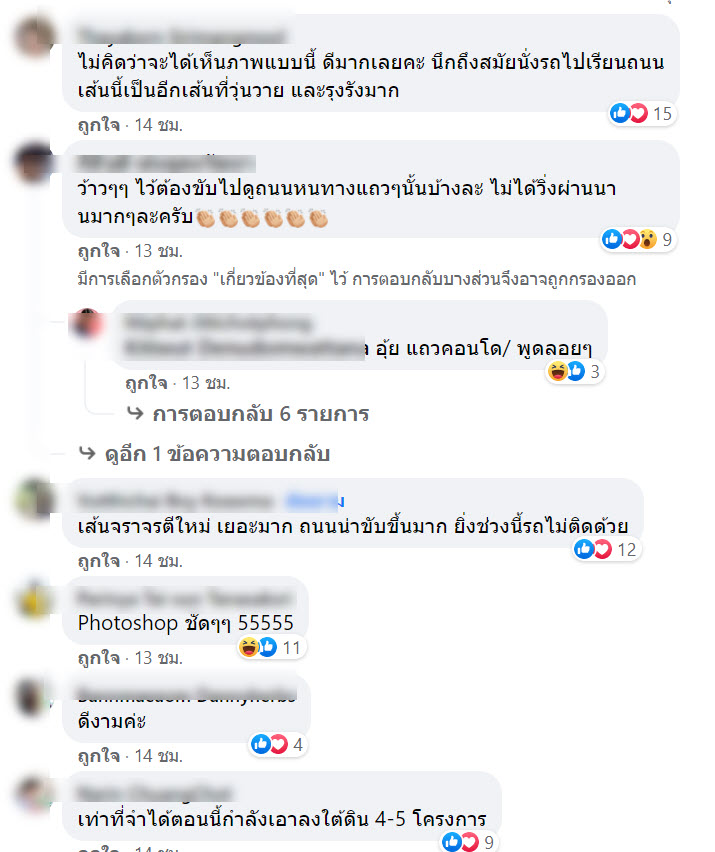The height and width of the screenshot is (852, 715).
Task: Open the reply author's avatar near อุ้ย แถวคอนโด
Action: [x=87, y=323]
